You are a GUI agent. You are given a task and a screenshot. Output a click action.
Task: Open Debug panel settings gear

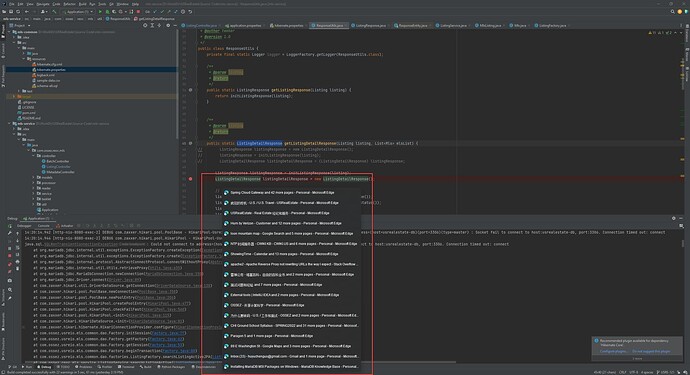(673, 218)
